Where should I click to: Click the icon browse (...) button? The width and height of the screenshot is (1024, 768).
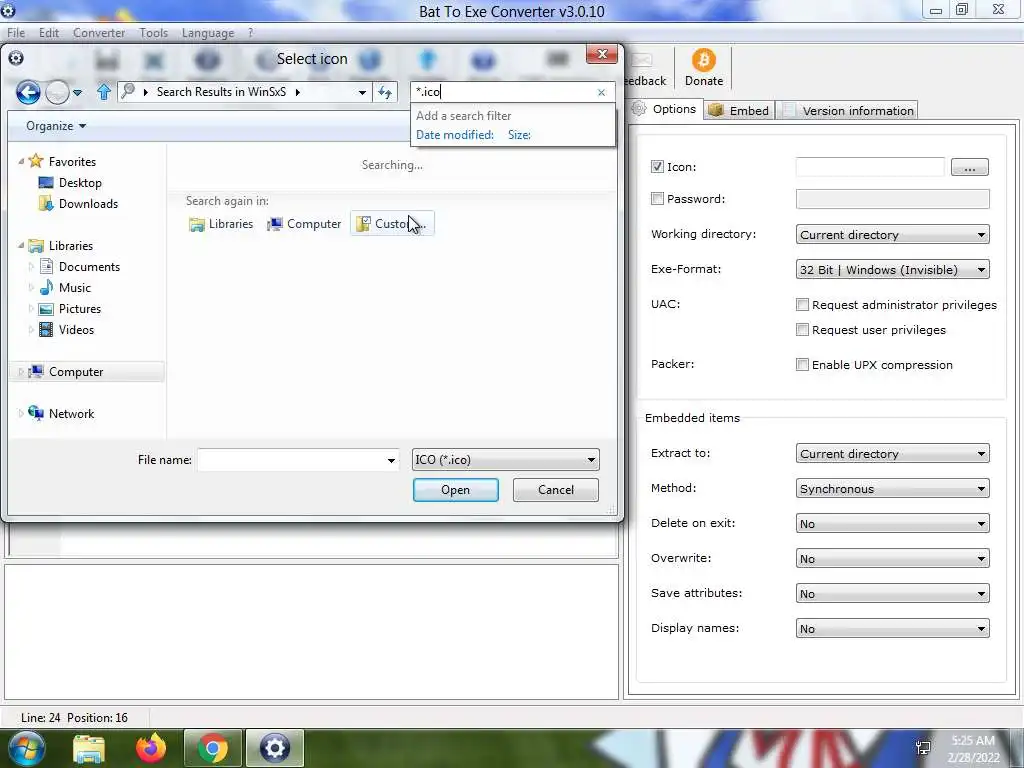tap(970, 167)
